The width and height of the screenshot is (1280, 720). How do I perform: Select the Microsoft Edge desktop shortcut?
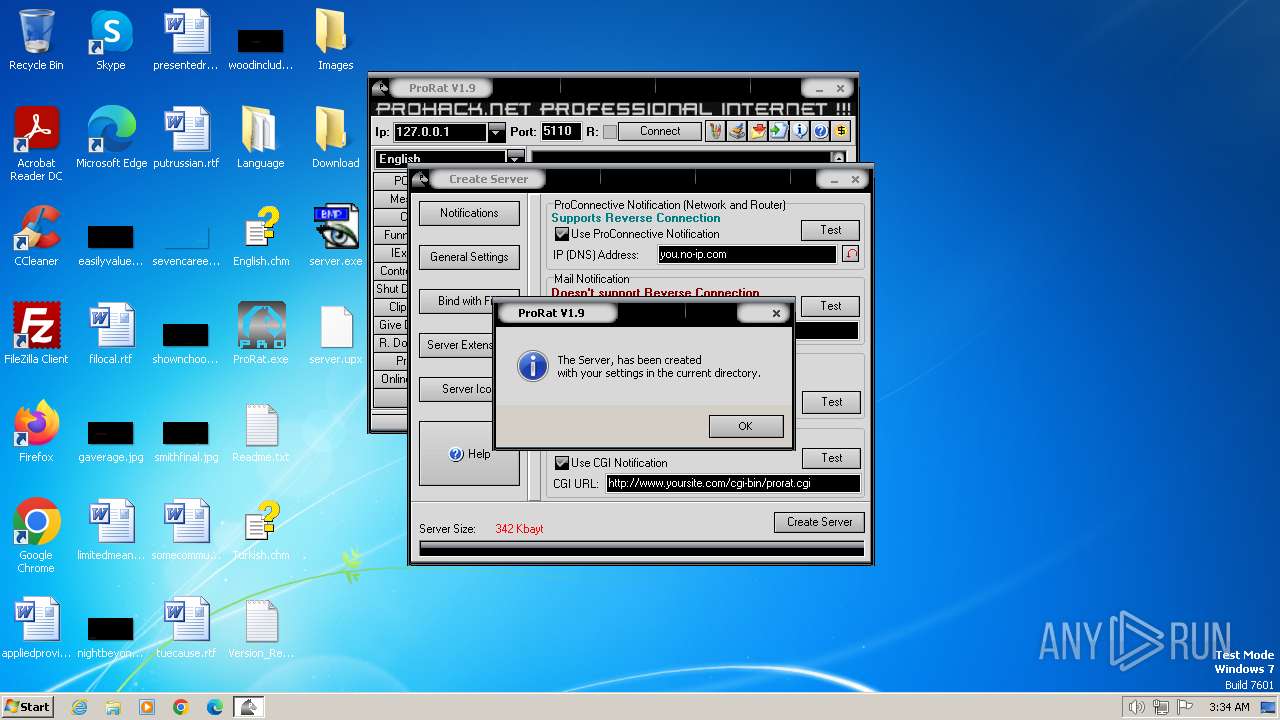click(x=111, y=138)
